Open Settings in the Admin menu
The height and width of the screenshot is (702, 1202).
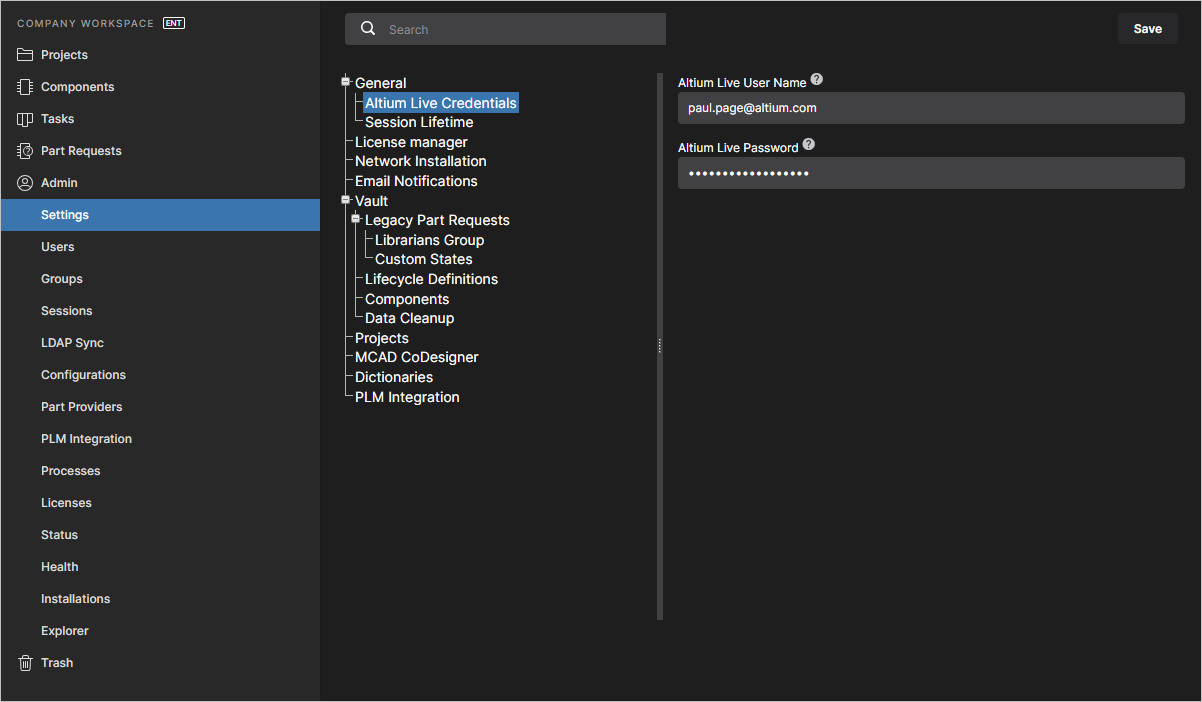pyautogui.click(x=160, y=215)
